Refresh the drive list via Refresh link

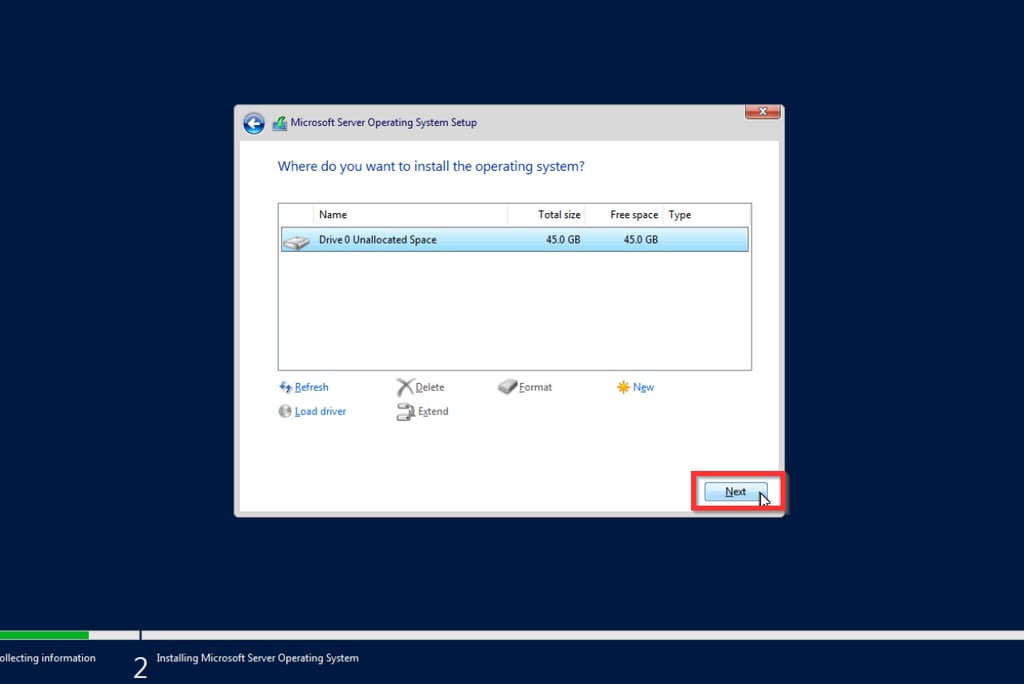[x=312, y=387]
